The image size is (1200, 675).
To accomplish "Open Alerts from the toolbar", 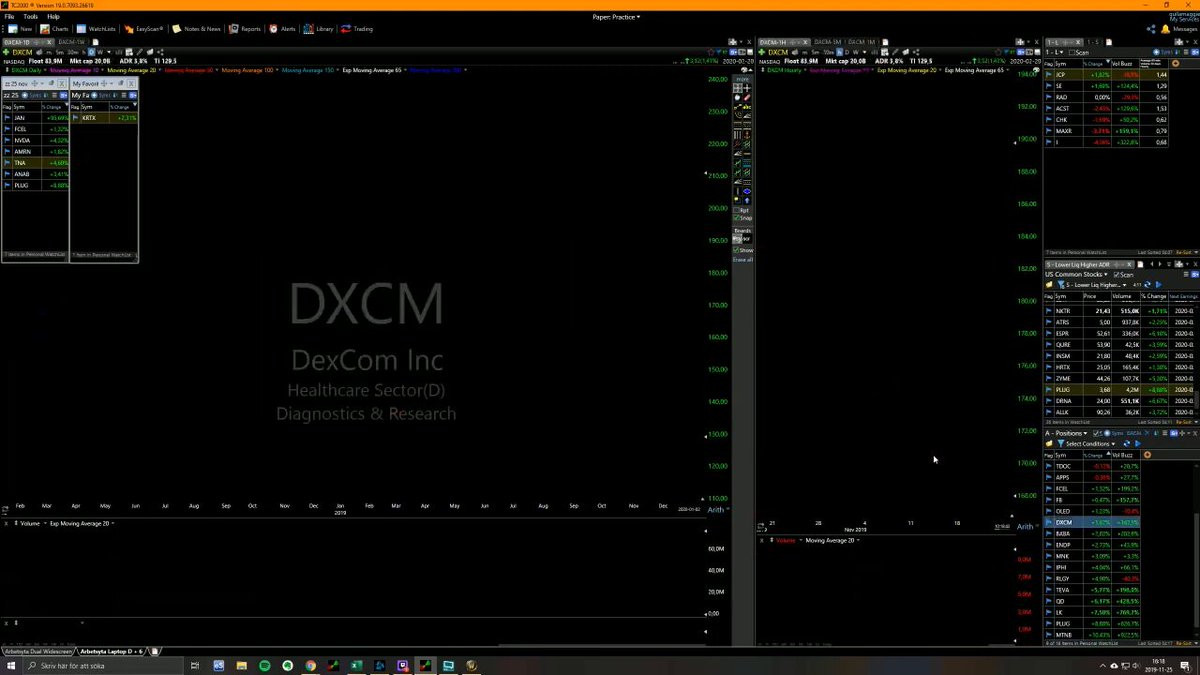I will 282,29.
